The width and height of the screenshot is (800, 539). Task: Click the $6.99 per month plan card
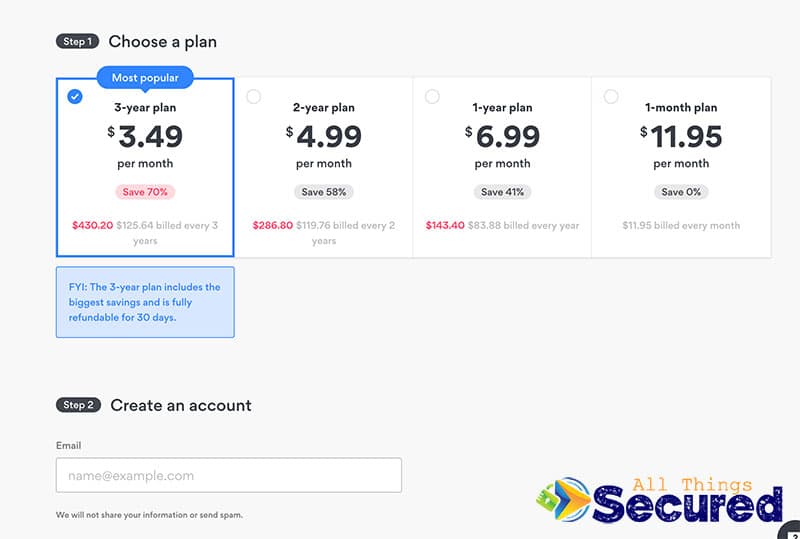(x=502, y=167)
